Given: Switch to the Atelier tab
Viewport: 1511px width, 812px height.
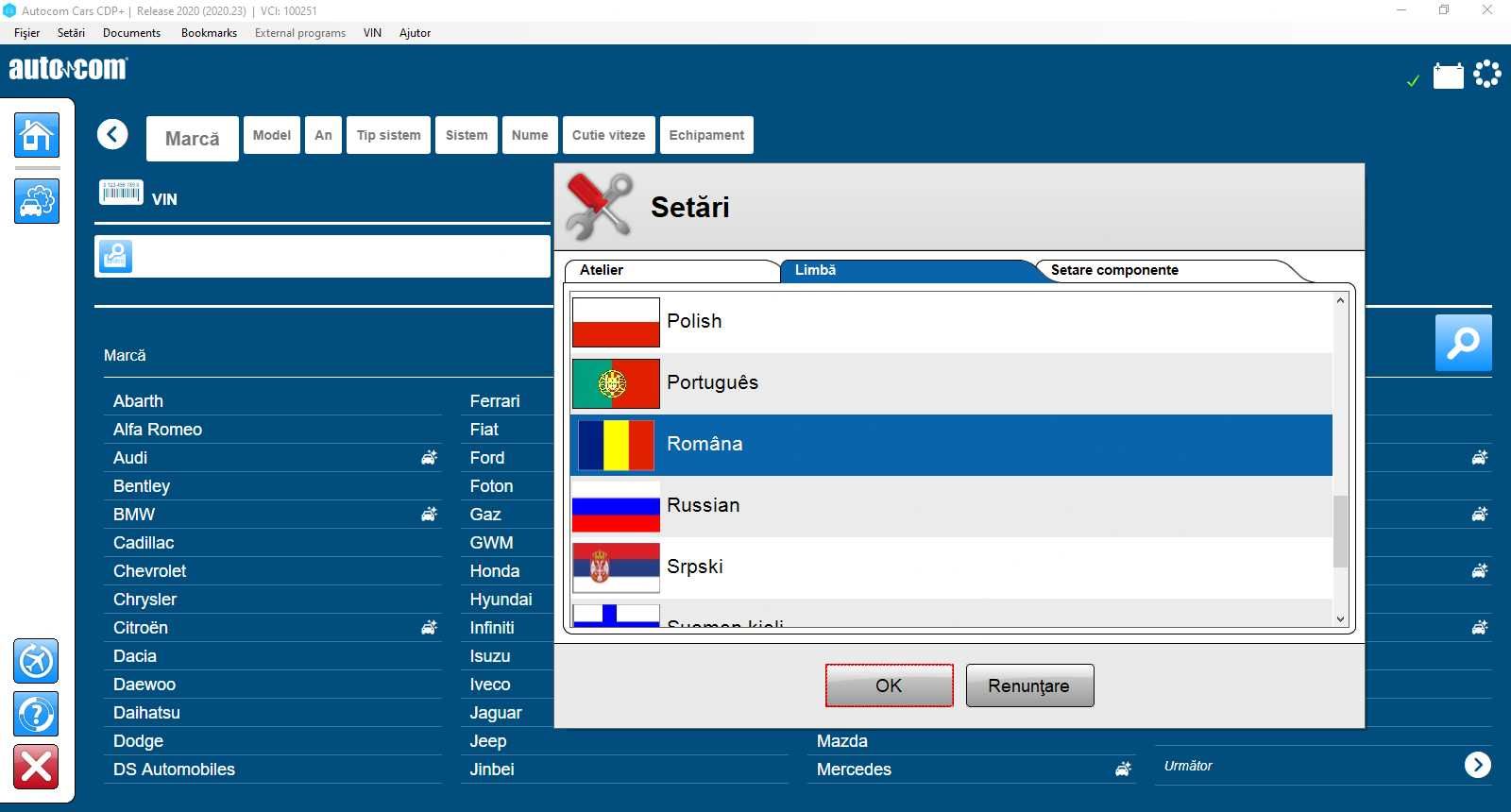Looking at the screenshot, I should [672, 271].
